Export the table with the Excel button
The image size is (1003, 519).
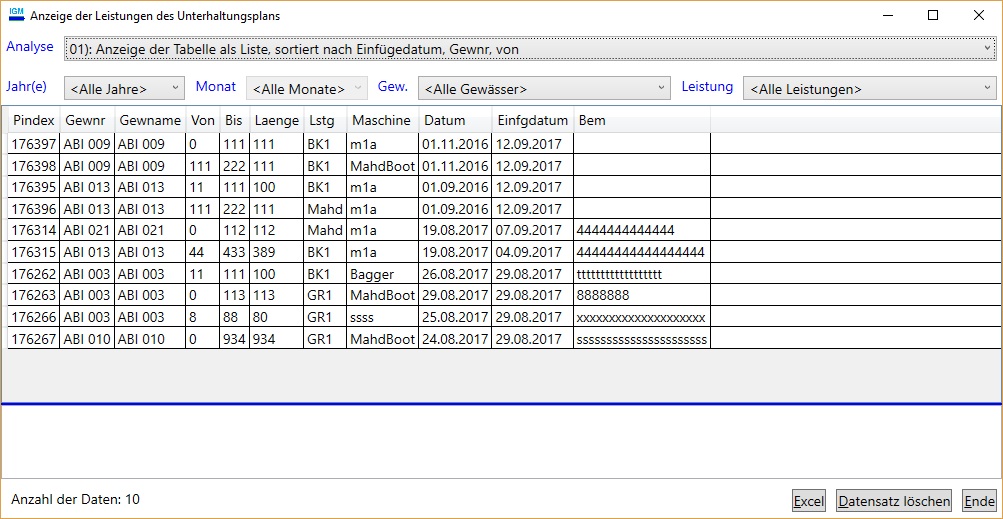pos(808,501)
